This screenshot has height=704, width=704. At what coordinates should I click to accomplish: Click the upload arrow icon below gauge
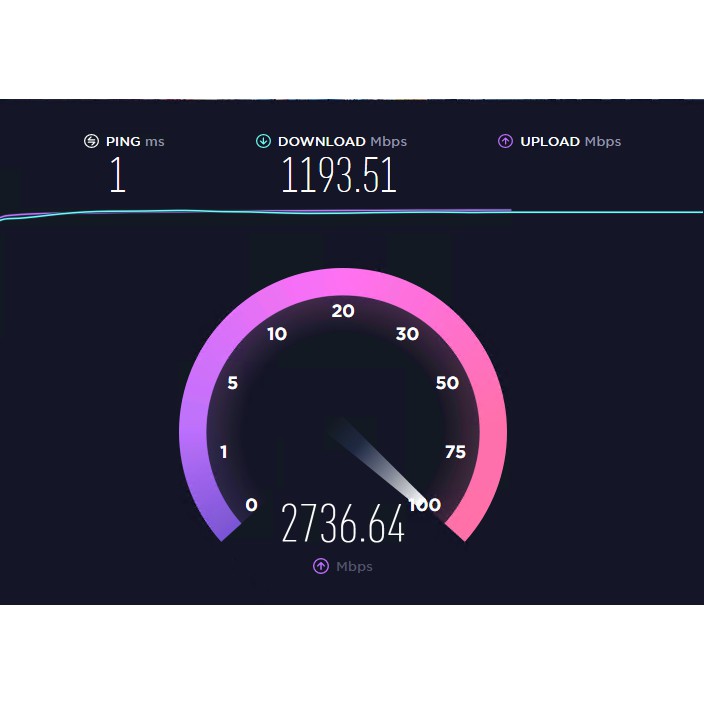(x=321, y=566)
